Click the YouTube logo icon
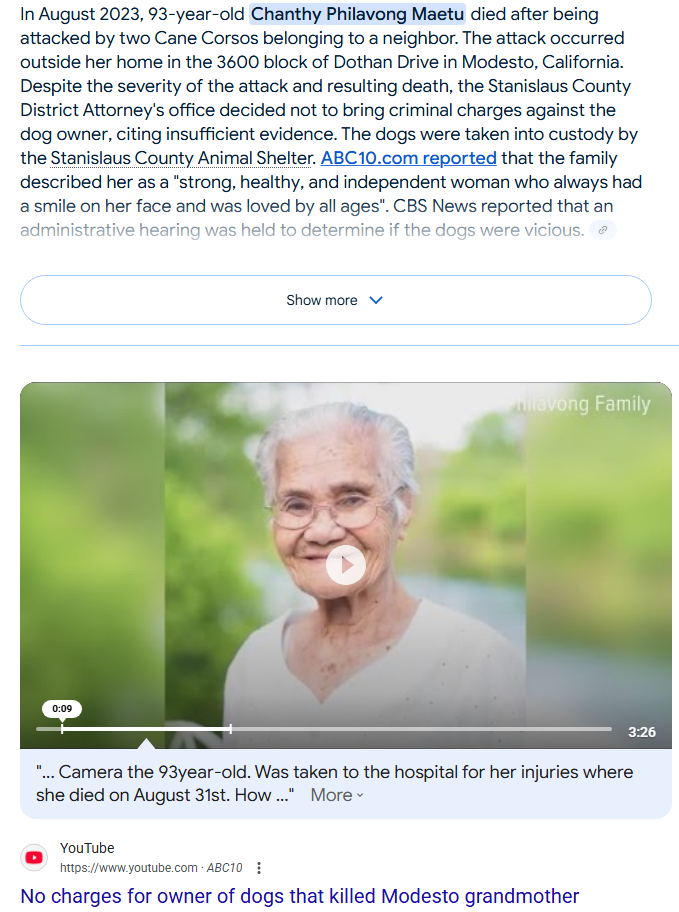The width and height of the screenshot is (679, 912). pos(34,857)
